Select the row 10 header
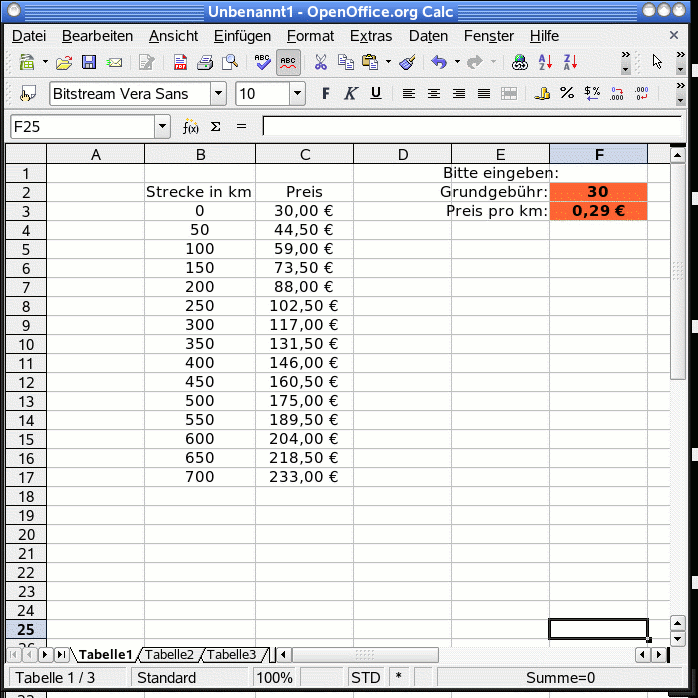The width and height of the screenshot is (698, 698). coord(26,343)
